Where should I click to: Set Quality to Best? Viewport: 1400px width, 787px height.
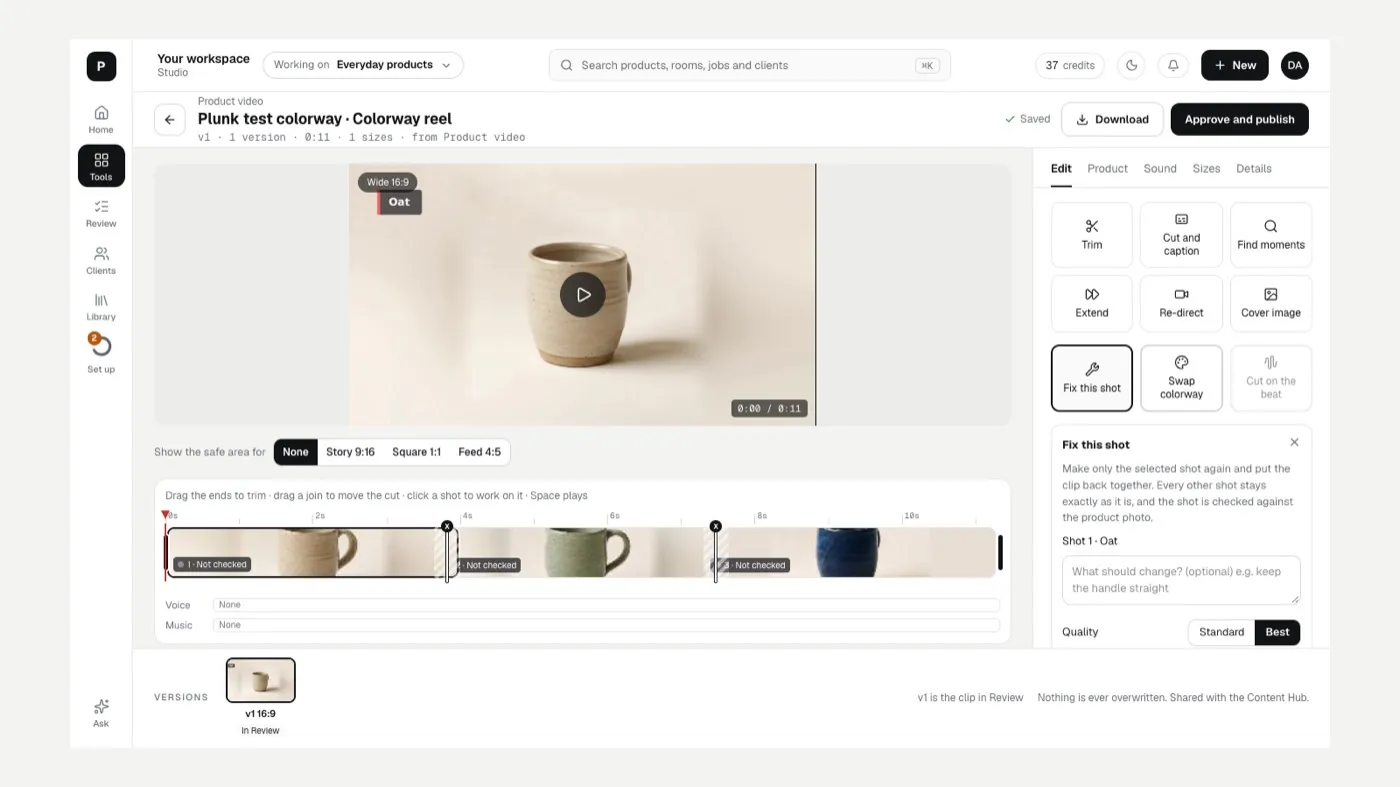click(1277, 632)
